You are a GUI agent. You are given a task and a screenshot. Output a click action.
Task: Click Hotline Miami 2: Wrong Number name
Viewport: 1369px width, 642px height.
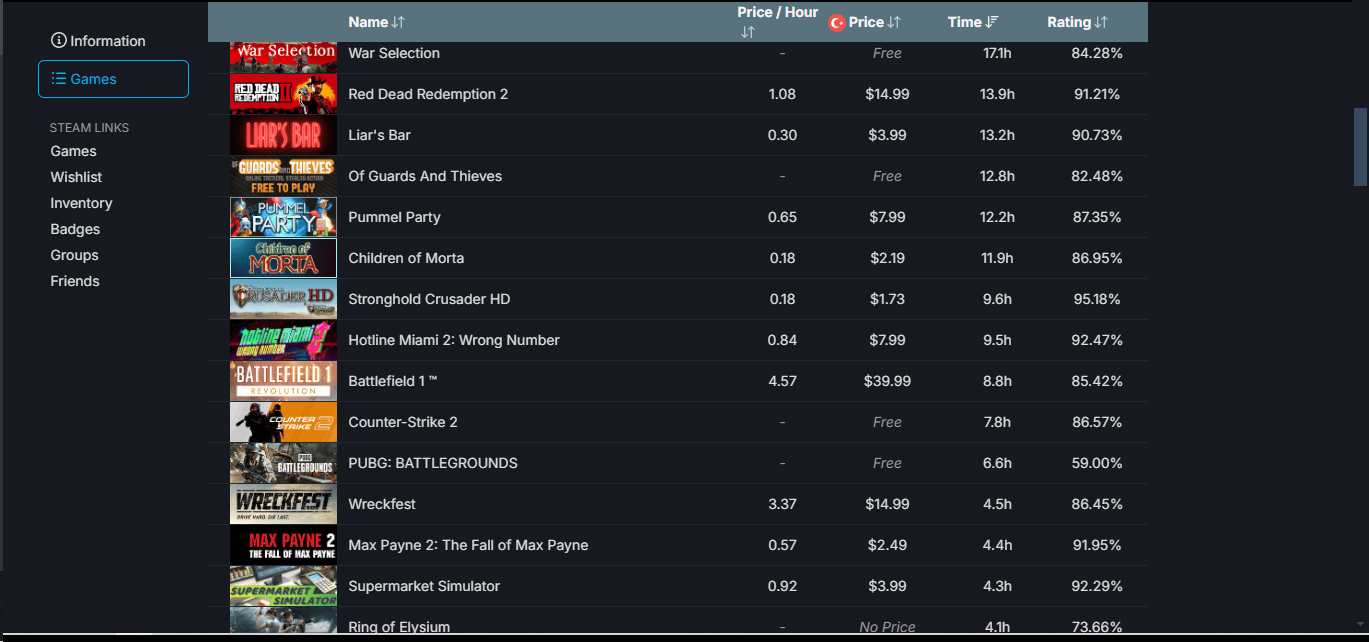[x=454, y=340]
